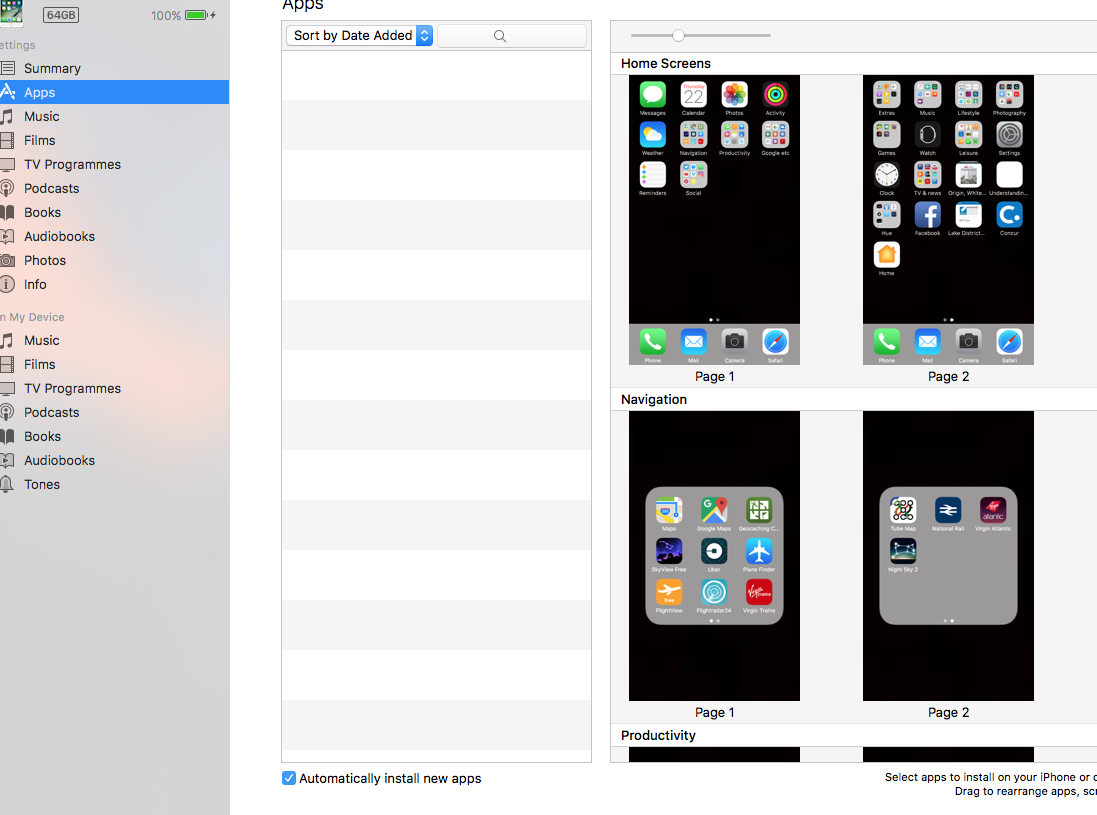Open the Sort by Date Added dropdown

360,36
